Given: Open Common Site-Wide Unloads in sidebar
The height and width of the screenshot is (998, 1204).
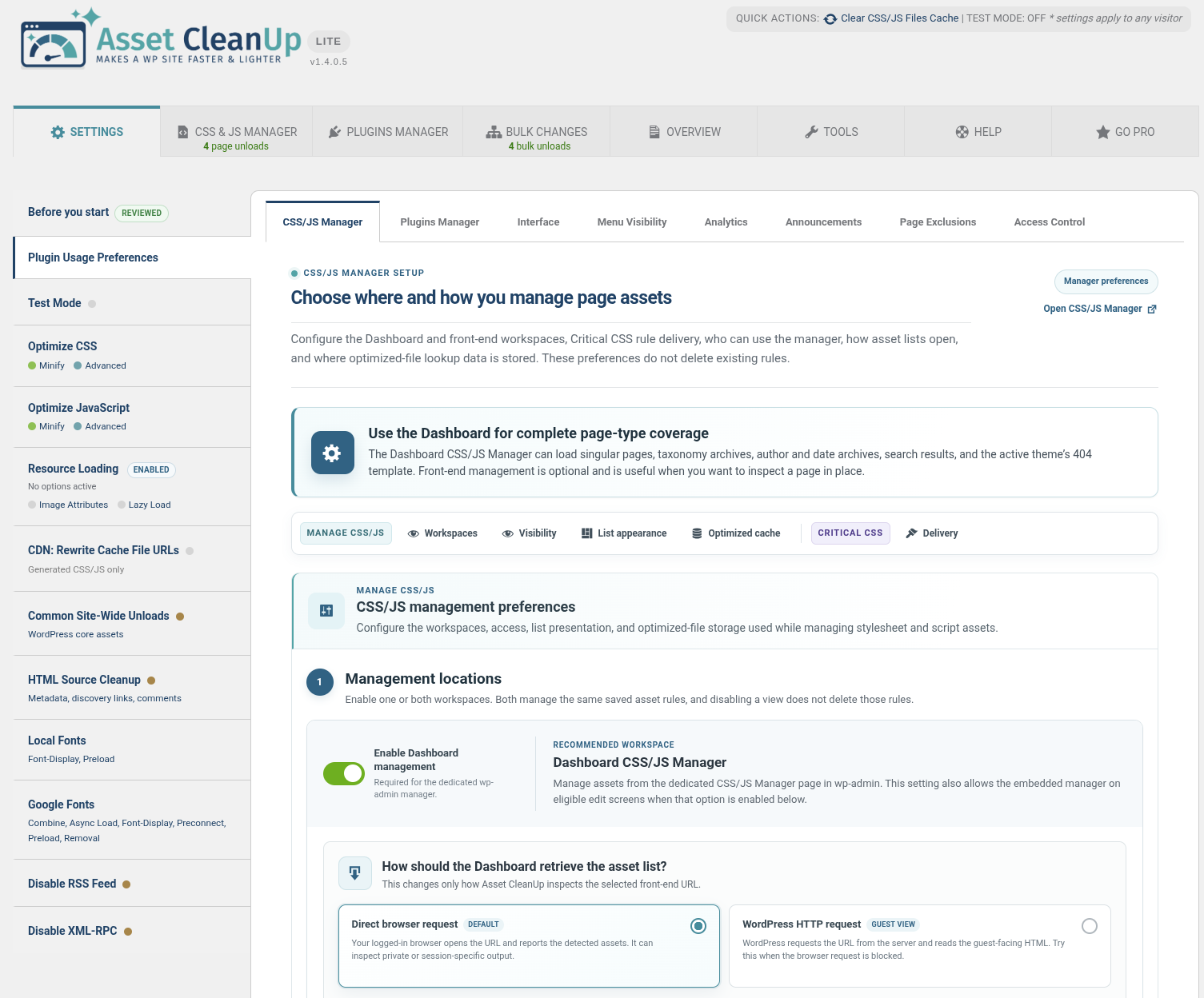Looking at the screenshot, I should click(132, 624).
